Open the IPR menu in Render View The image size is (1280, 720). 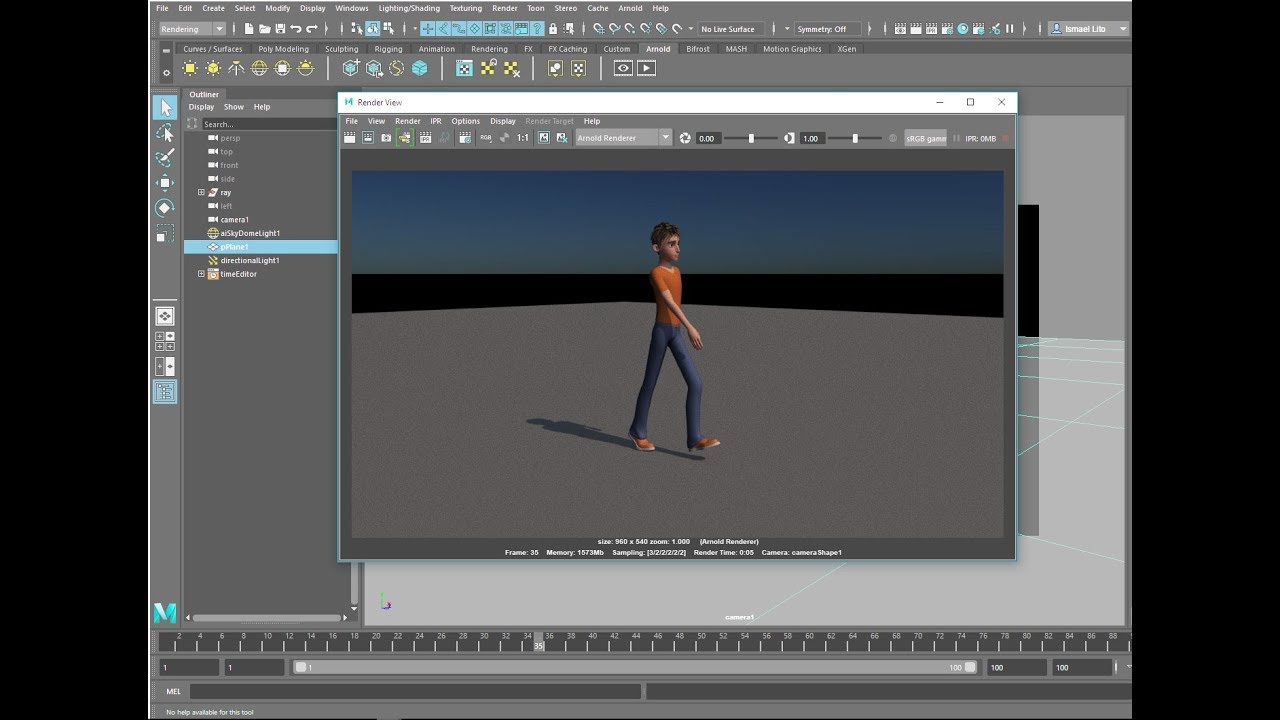click(436, 121)
